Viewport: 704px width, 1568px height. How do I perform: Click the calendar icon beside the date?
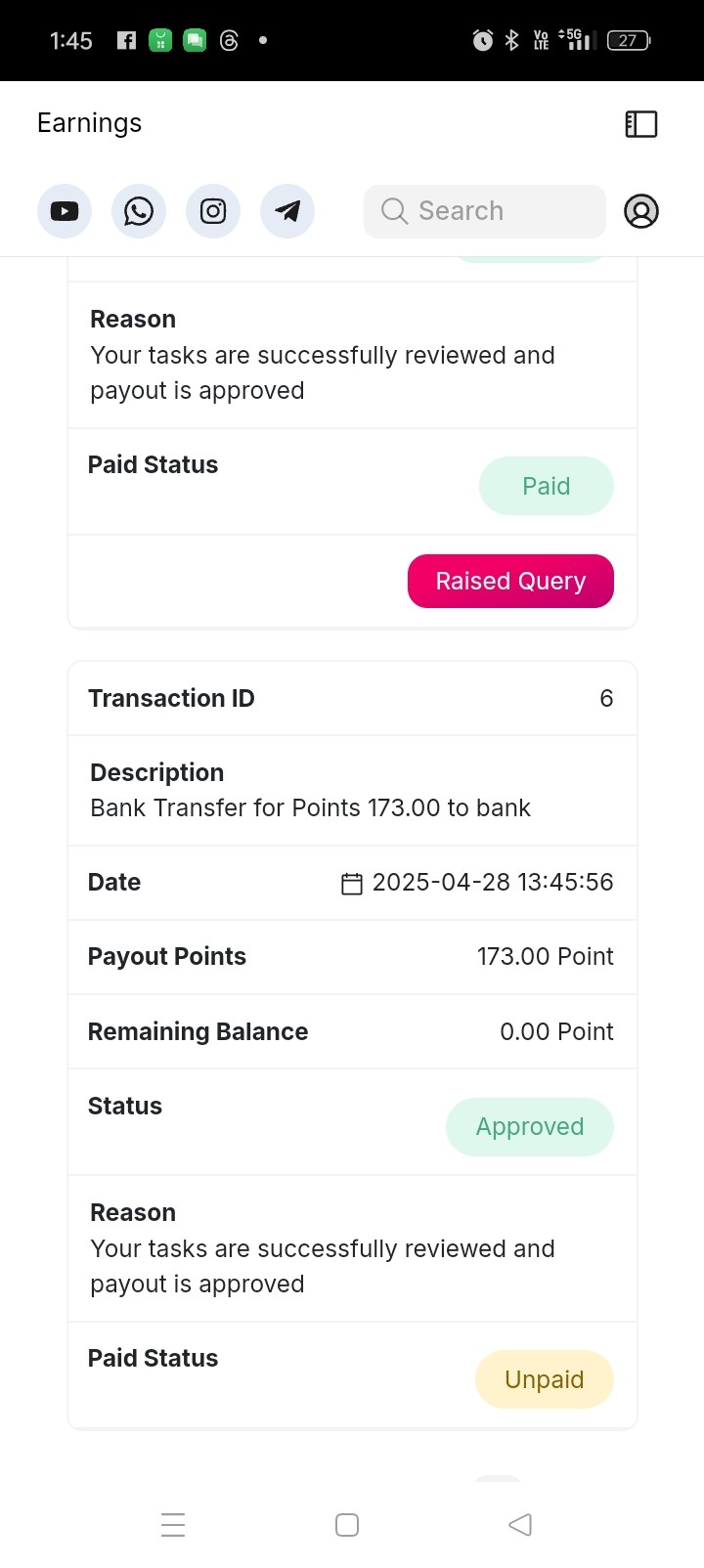[x=352, y=884]
